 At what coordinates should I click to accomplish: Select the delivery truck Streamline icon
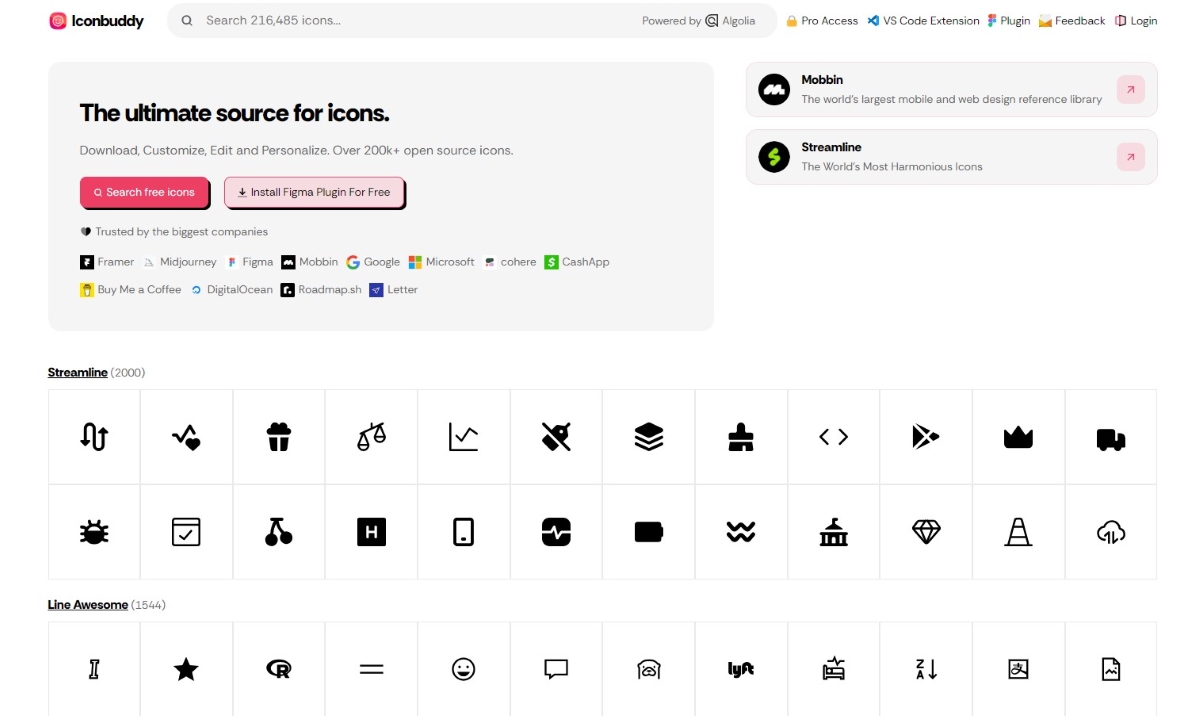(1111, 437)
